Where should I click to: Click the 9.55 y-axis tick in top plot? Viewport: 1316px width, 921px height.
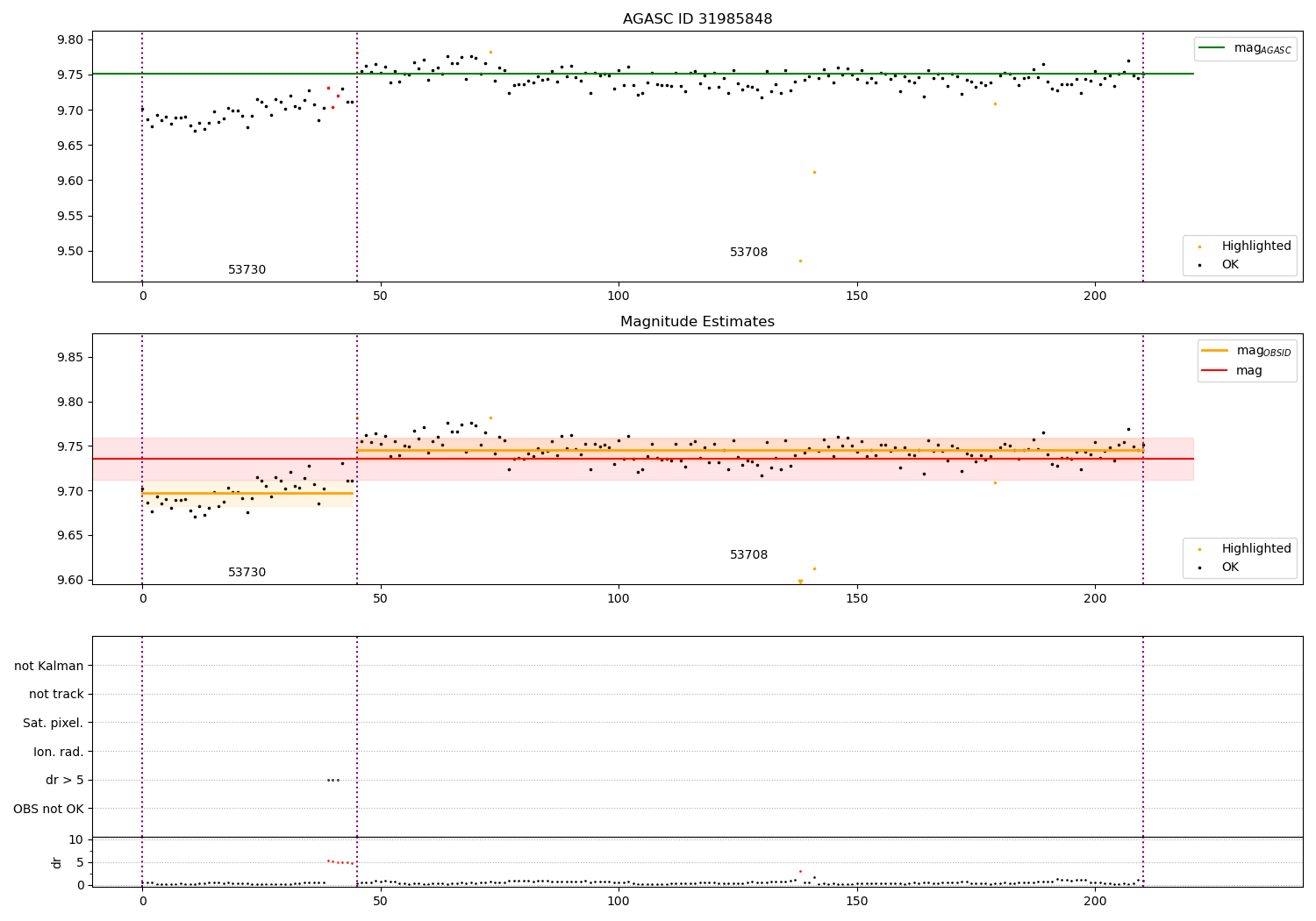tap(68, 216)
